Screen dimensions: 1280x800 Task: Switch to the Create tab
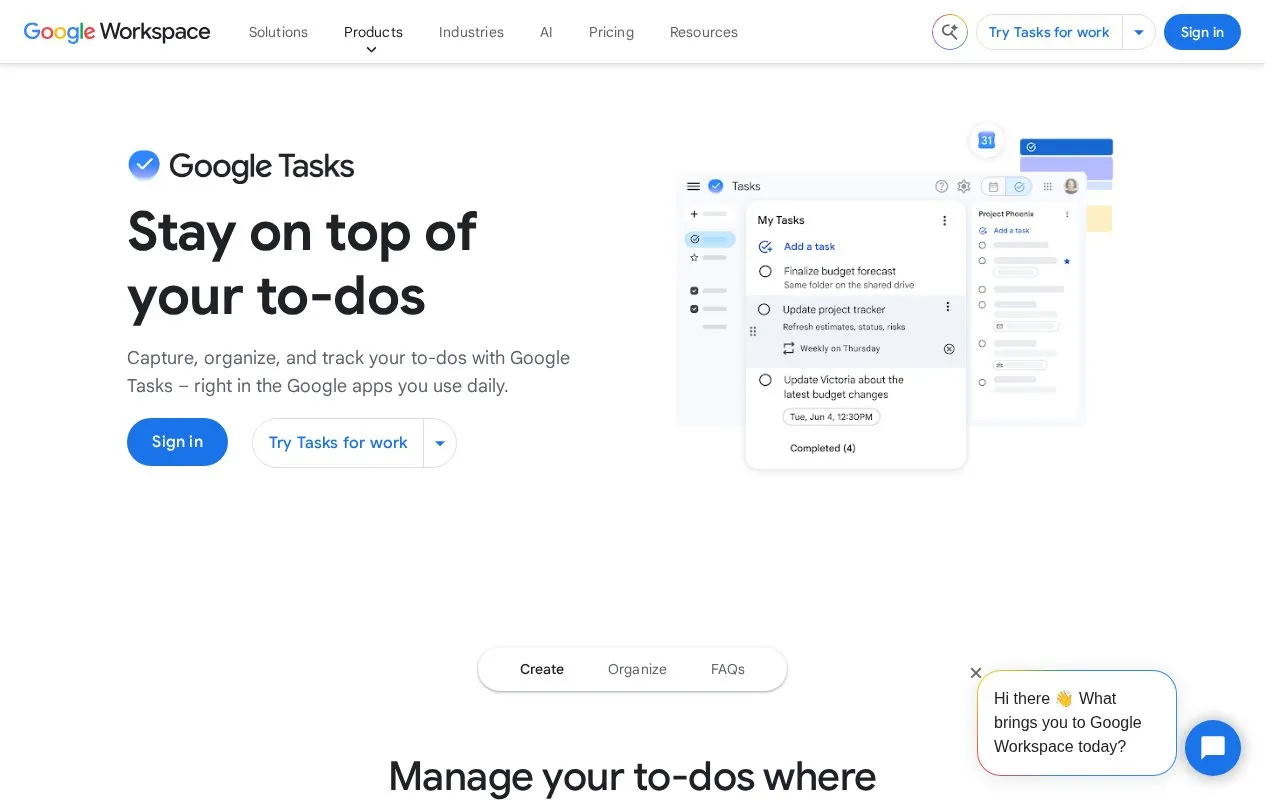point(542,669)
